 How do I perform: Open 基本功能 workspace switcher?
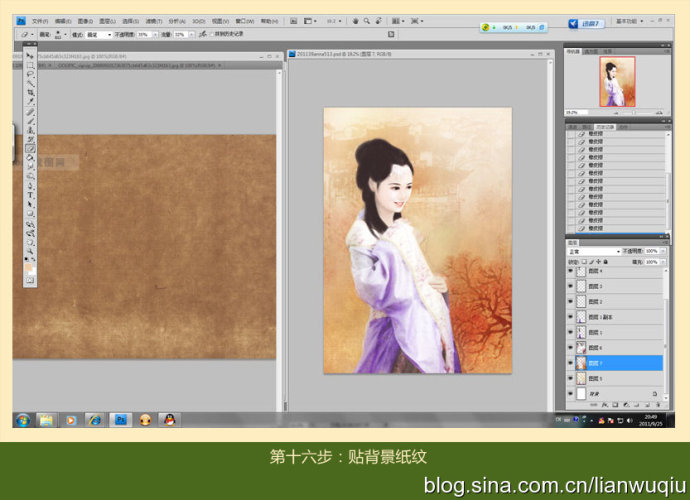[629, 21]
